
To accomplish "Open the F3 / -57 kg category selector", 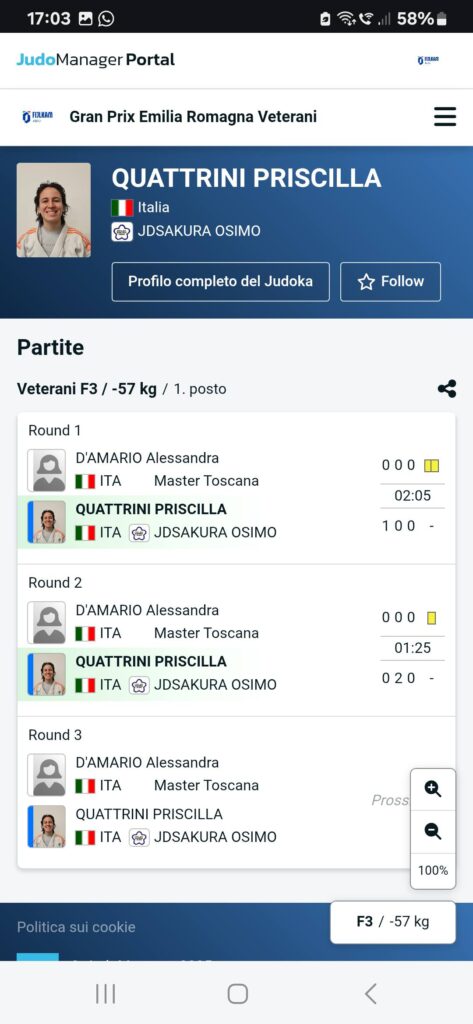I will tap(393, 921).
